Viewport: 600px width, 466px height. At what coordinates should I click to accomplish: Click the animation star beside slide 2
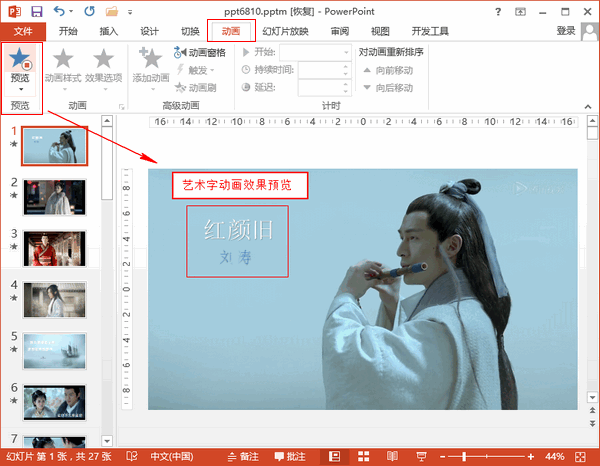click(x=14, y=196)
